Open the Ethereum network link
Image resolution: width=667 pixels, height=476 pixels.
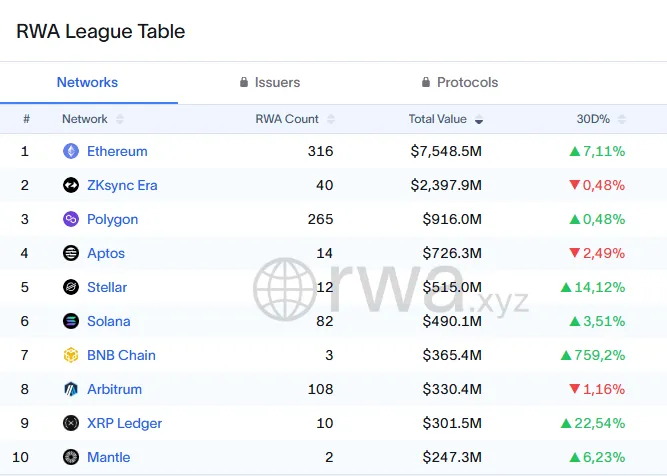point(117,151)
